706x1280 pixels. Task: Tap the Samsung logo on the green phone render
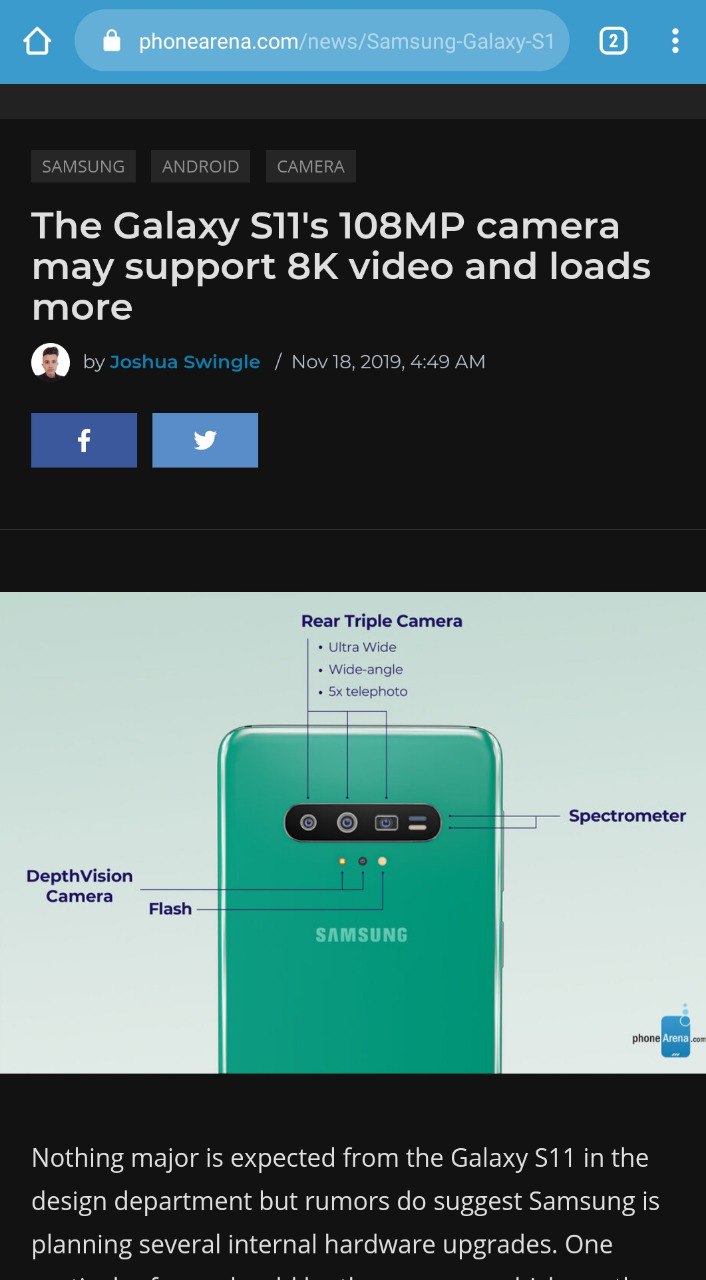(x=361, y=935)
